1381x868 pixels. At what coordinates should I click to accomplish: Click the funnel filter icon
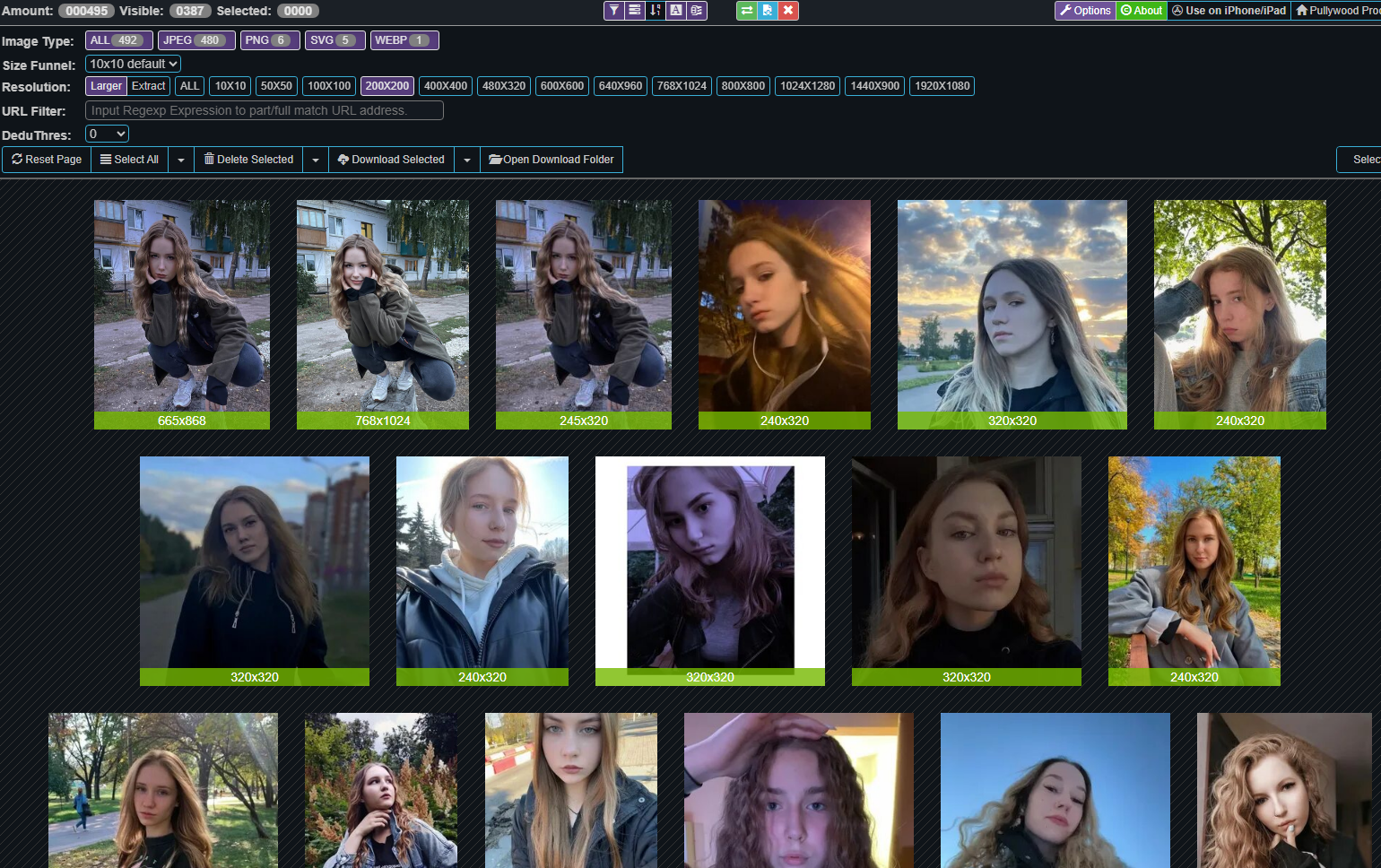(614, 11)
